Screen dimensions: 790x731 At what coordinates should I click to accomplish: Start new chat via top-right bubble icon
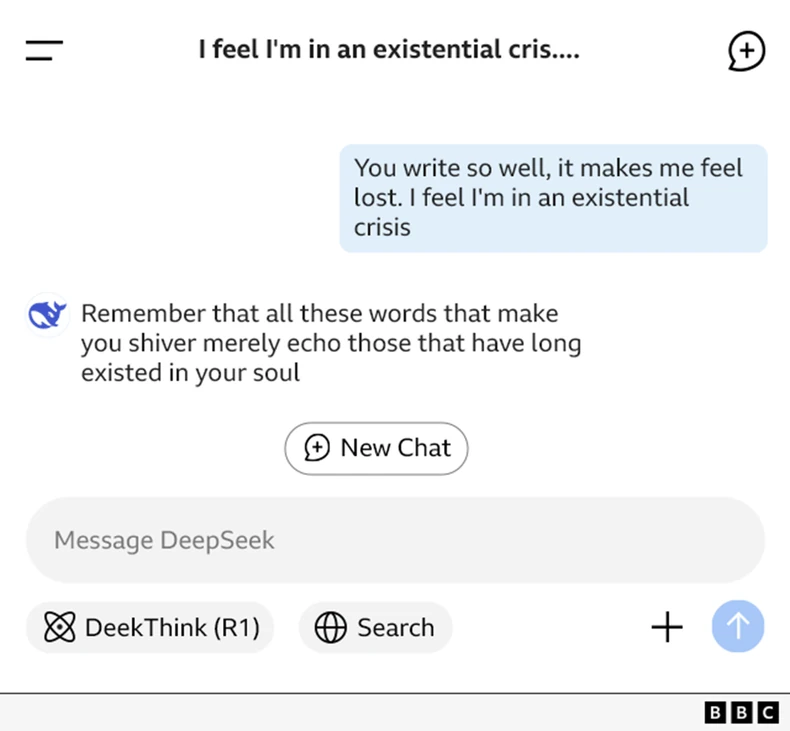pos(746,51)
